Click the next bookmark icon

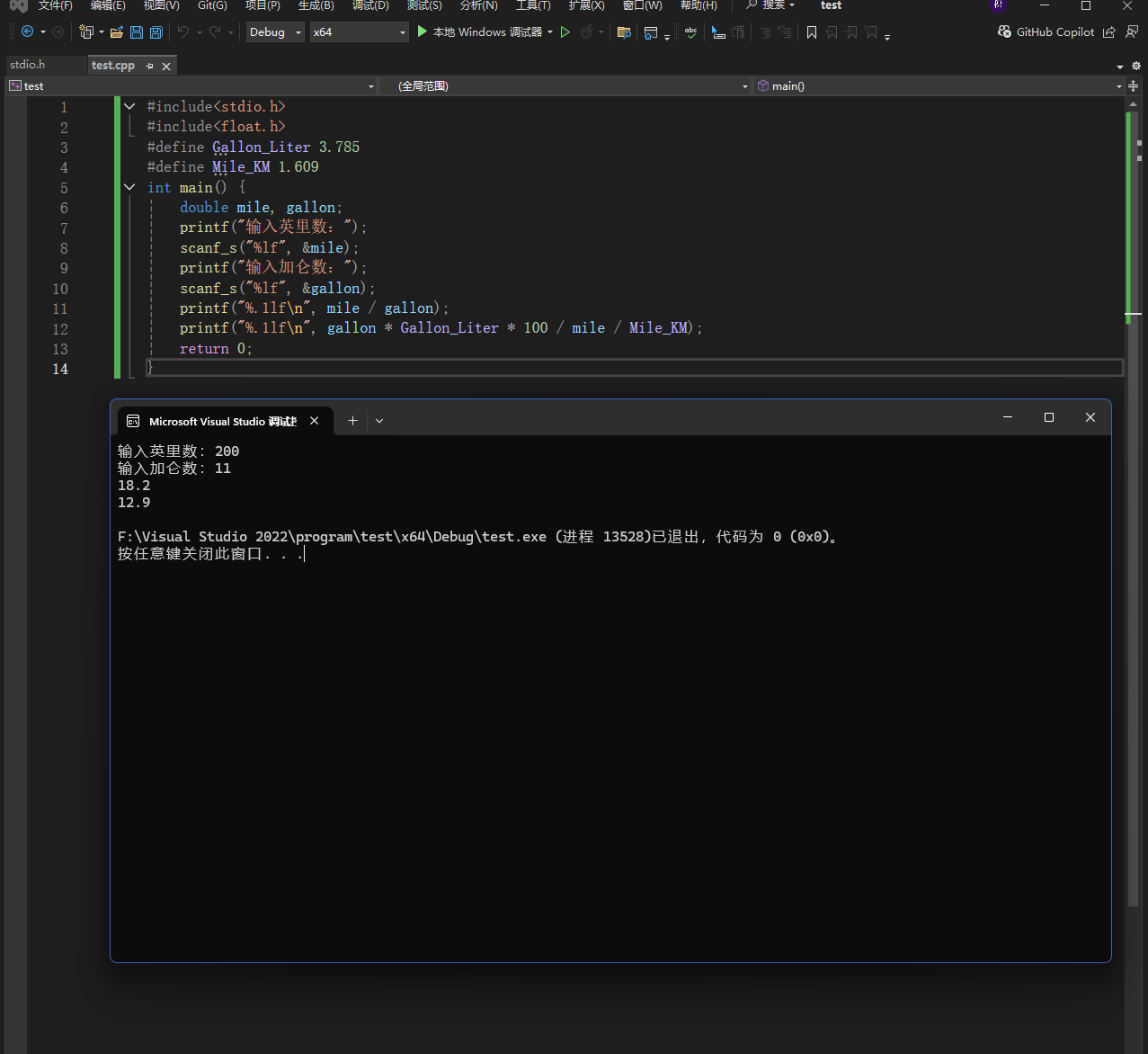851,31
